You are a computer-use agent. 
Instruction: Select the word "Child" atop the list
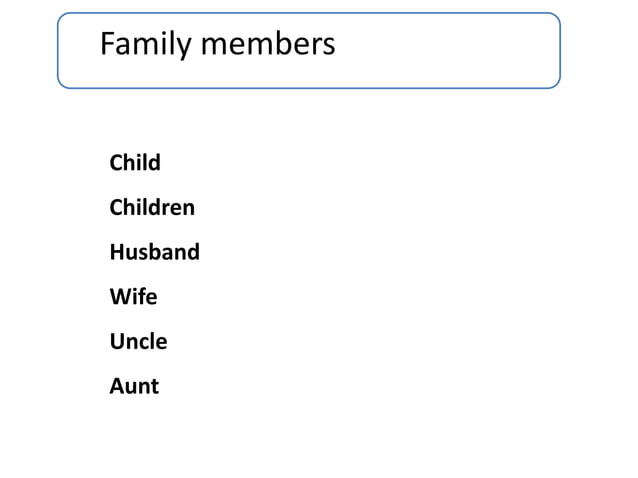click(x=135, y=162)
